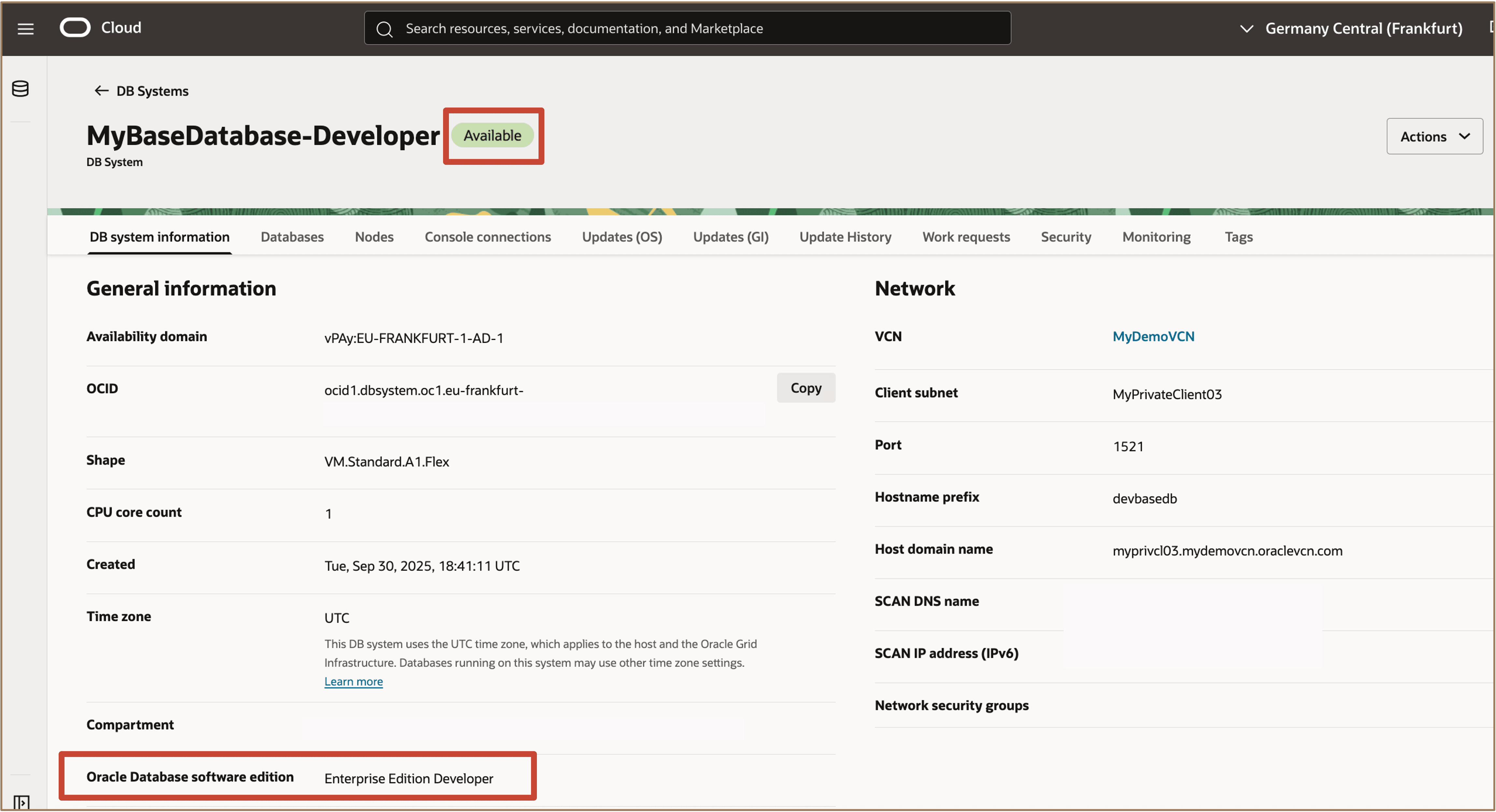Go to Updates (OS) tab
Viewport: 1496px width, 812px height.
point(621,237)
